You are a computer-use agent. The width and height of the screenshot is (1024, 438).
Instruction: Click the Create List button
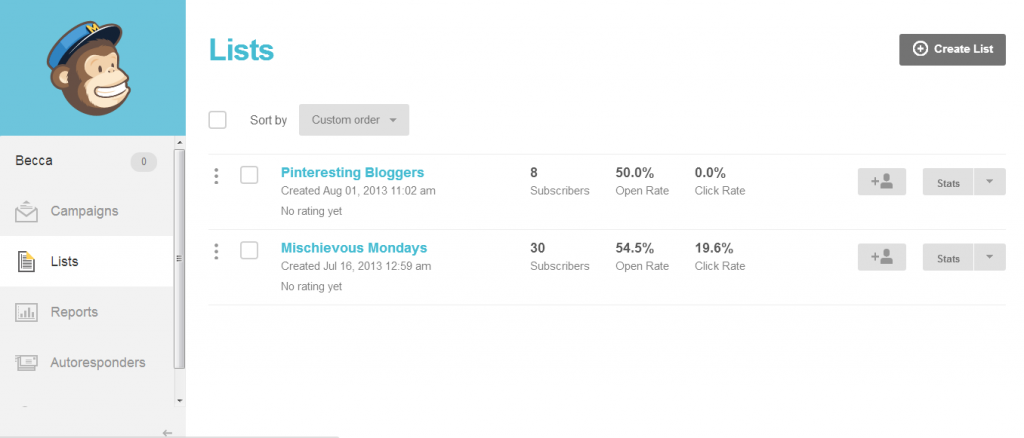click(x=952, y=50)
